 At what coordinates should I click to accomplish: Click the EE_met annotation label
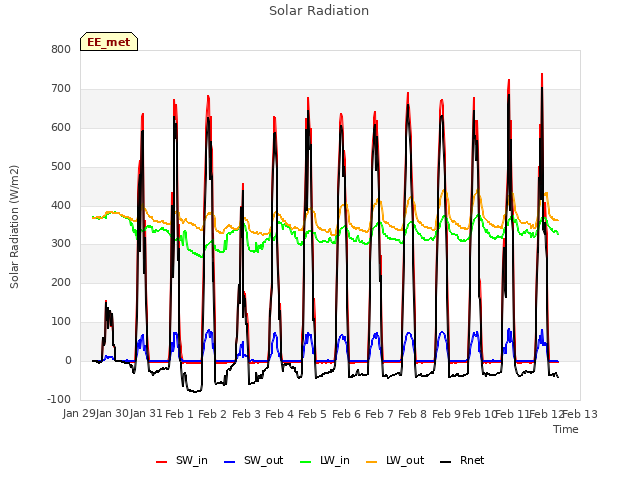click(x=109, y=42)
